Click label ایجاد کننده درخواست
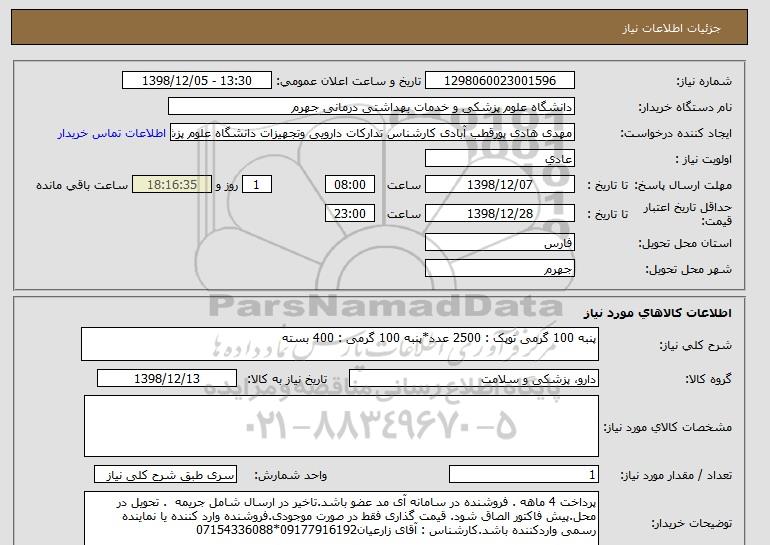The image size is (770, 545). (x=676, y=134)
